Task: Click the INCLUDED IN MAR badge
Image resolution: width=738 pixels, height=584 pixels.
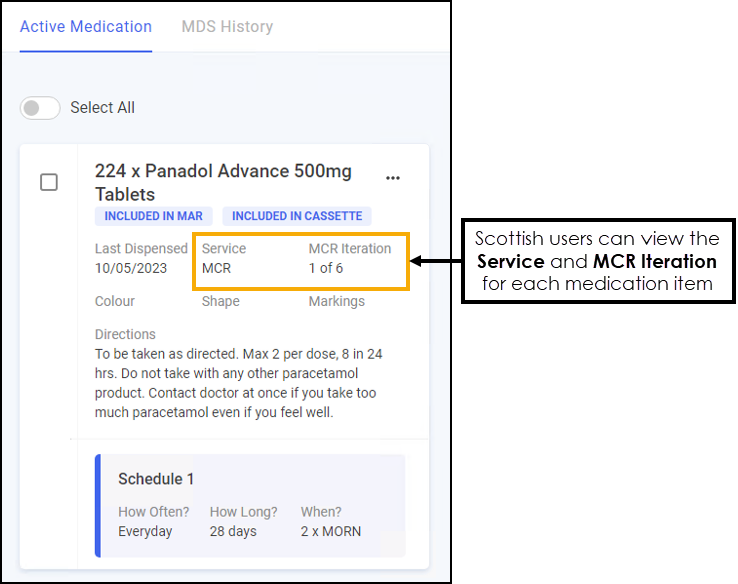Action: tap(153, 216)
